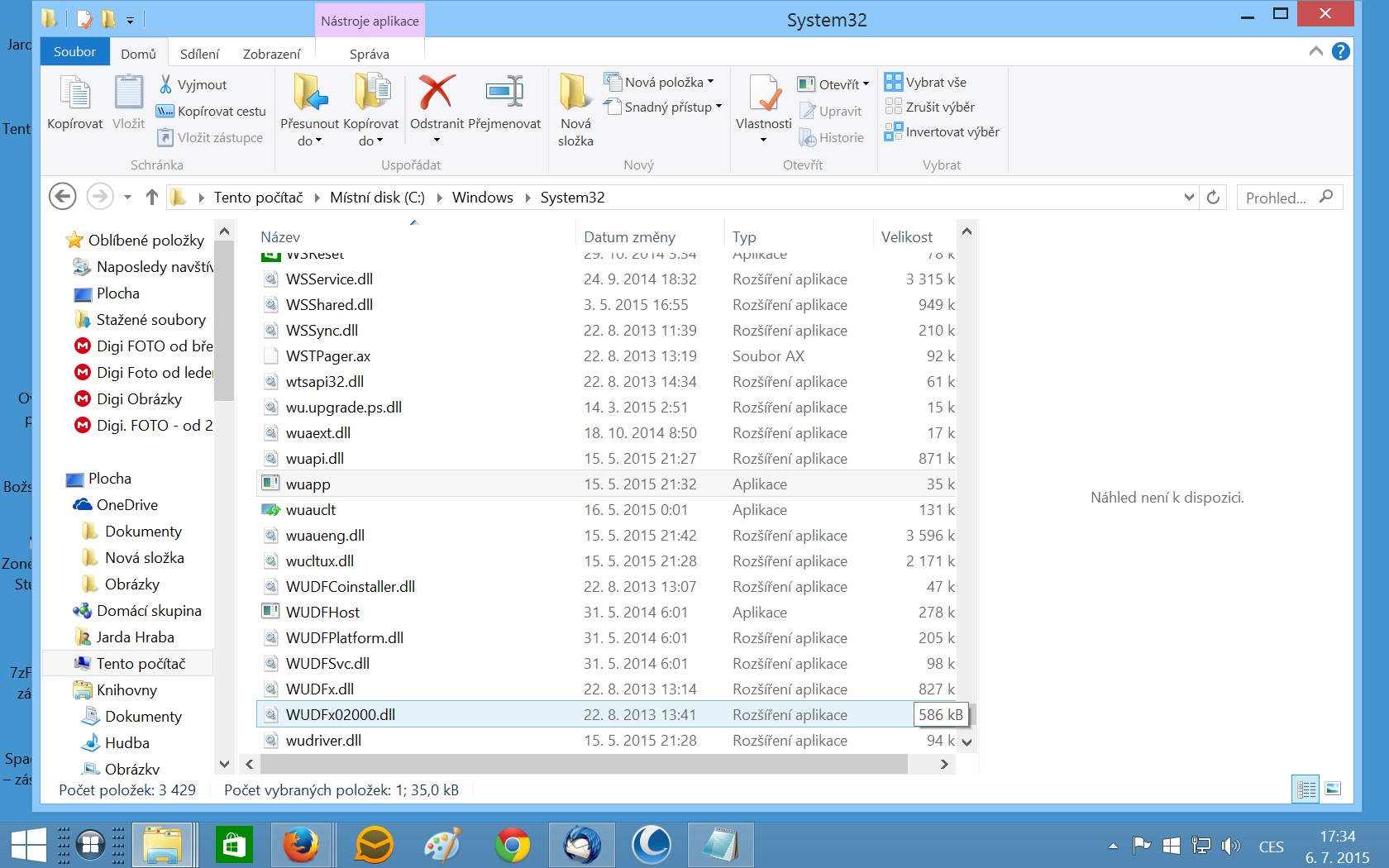Click Místní disk (C:) in the breadcrumb

pyautogui.click(x=377, y=198)
